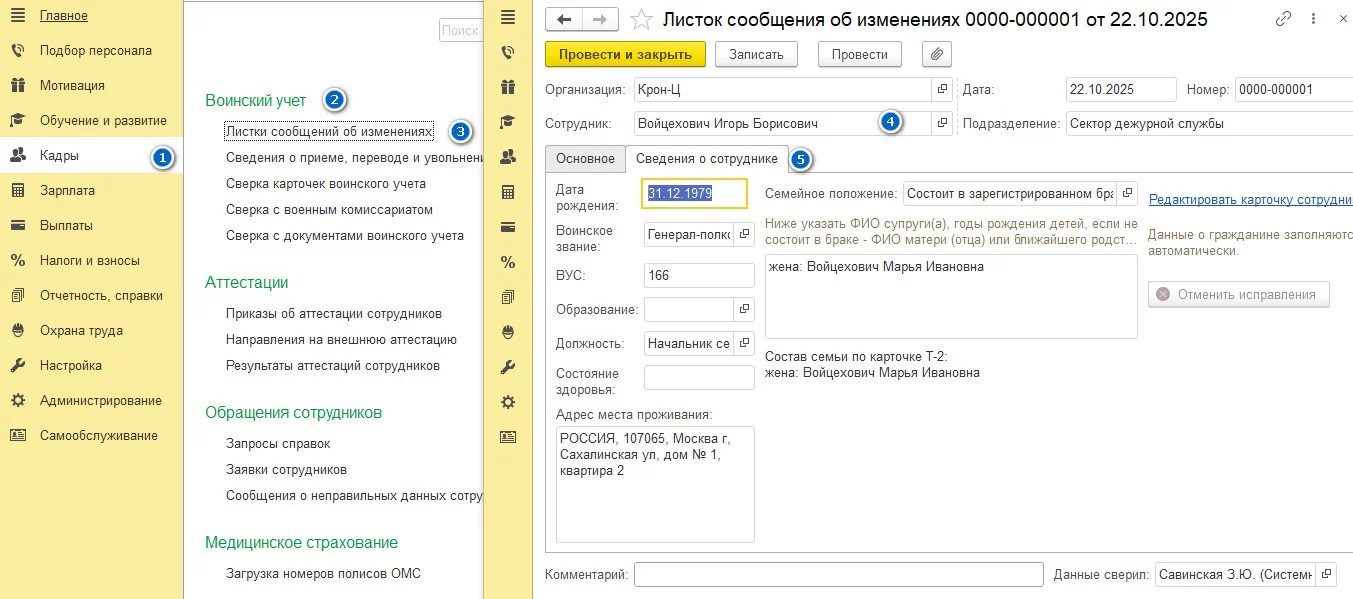Click the Администрирование gear icon

[x=17, y=401]
